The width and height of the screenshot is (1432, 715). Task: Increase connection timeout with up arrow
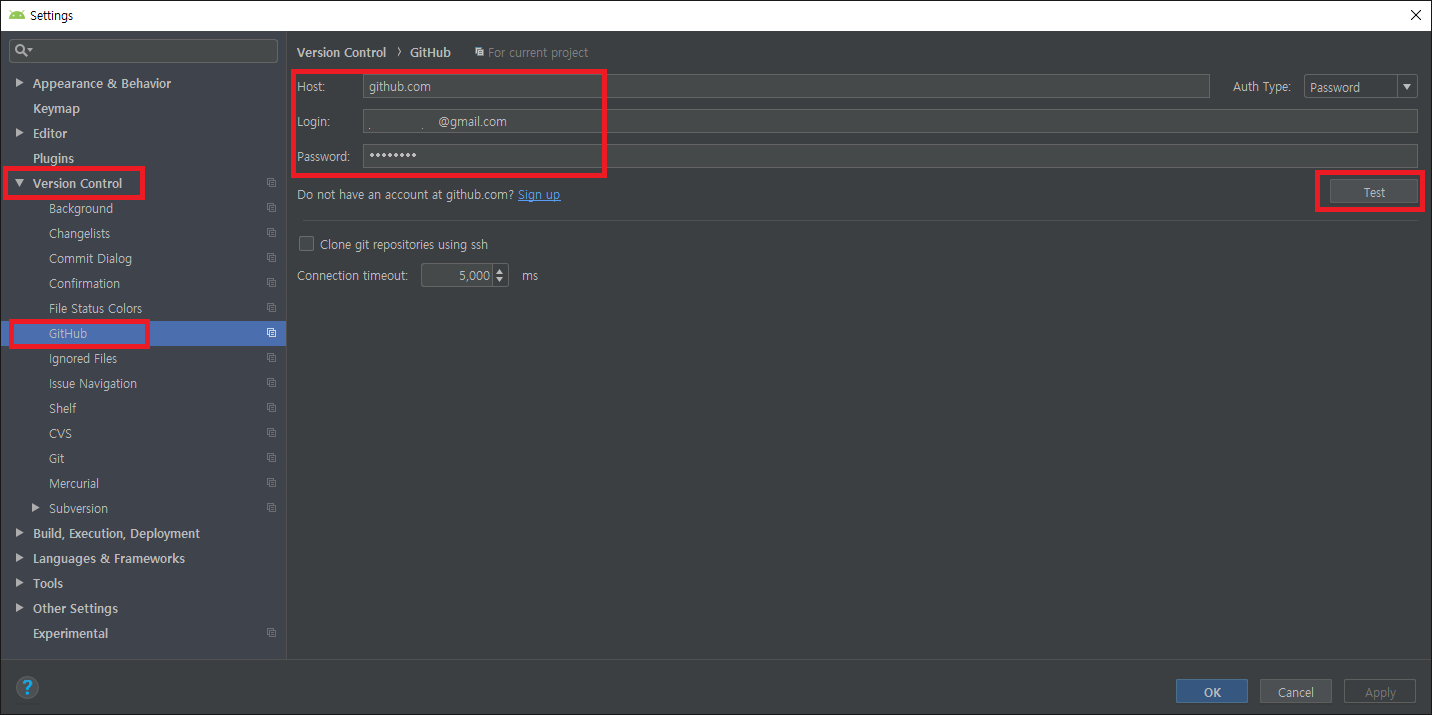[501, 269]
